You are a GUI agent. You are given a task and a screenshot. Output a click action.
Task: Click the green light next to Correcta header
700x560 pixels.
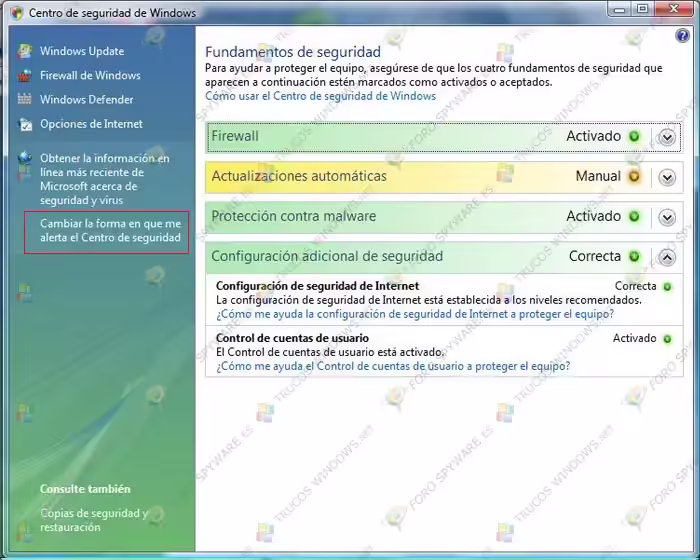click(634, 257)
